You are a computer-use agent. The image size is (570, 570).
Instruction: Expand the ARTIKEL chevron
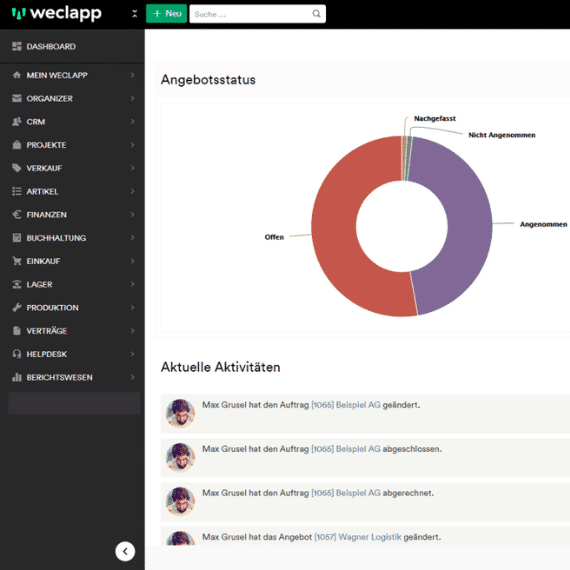tap(132, 191)
